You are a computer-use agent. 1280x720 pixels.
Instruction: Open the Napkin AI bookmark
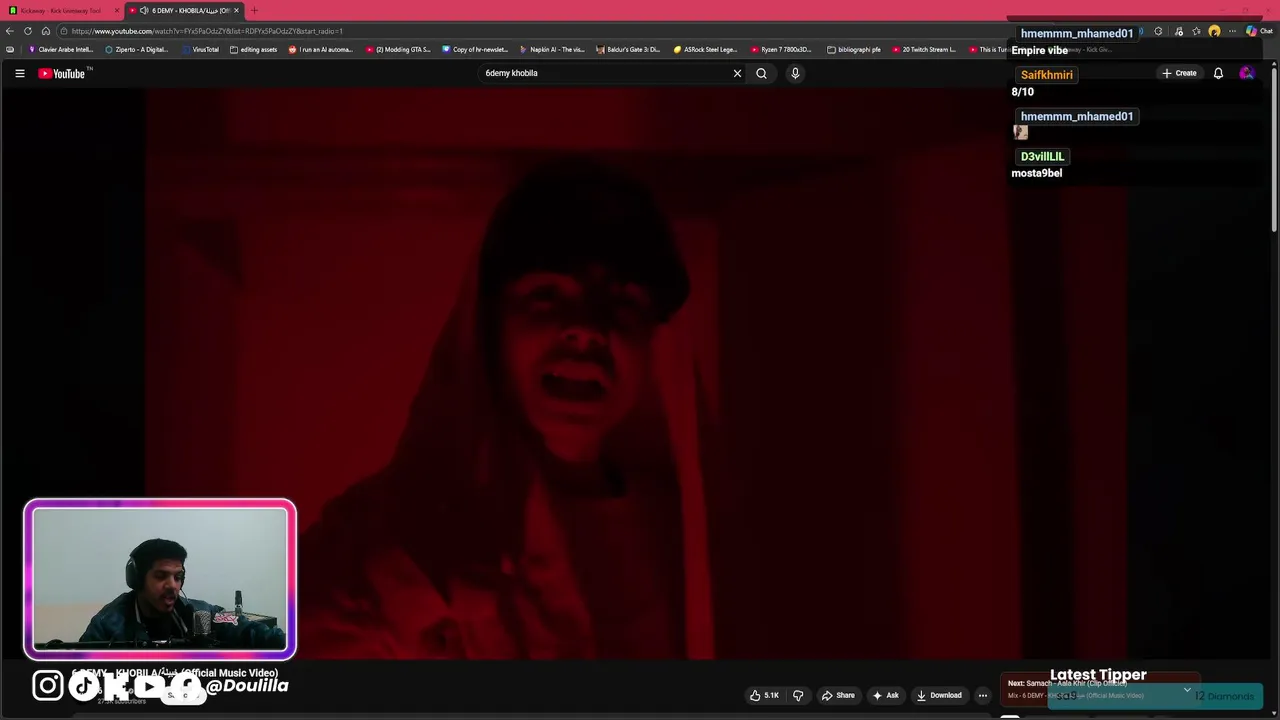coord(552,49)
